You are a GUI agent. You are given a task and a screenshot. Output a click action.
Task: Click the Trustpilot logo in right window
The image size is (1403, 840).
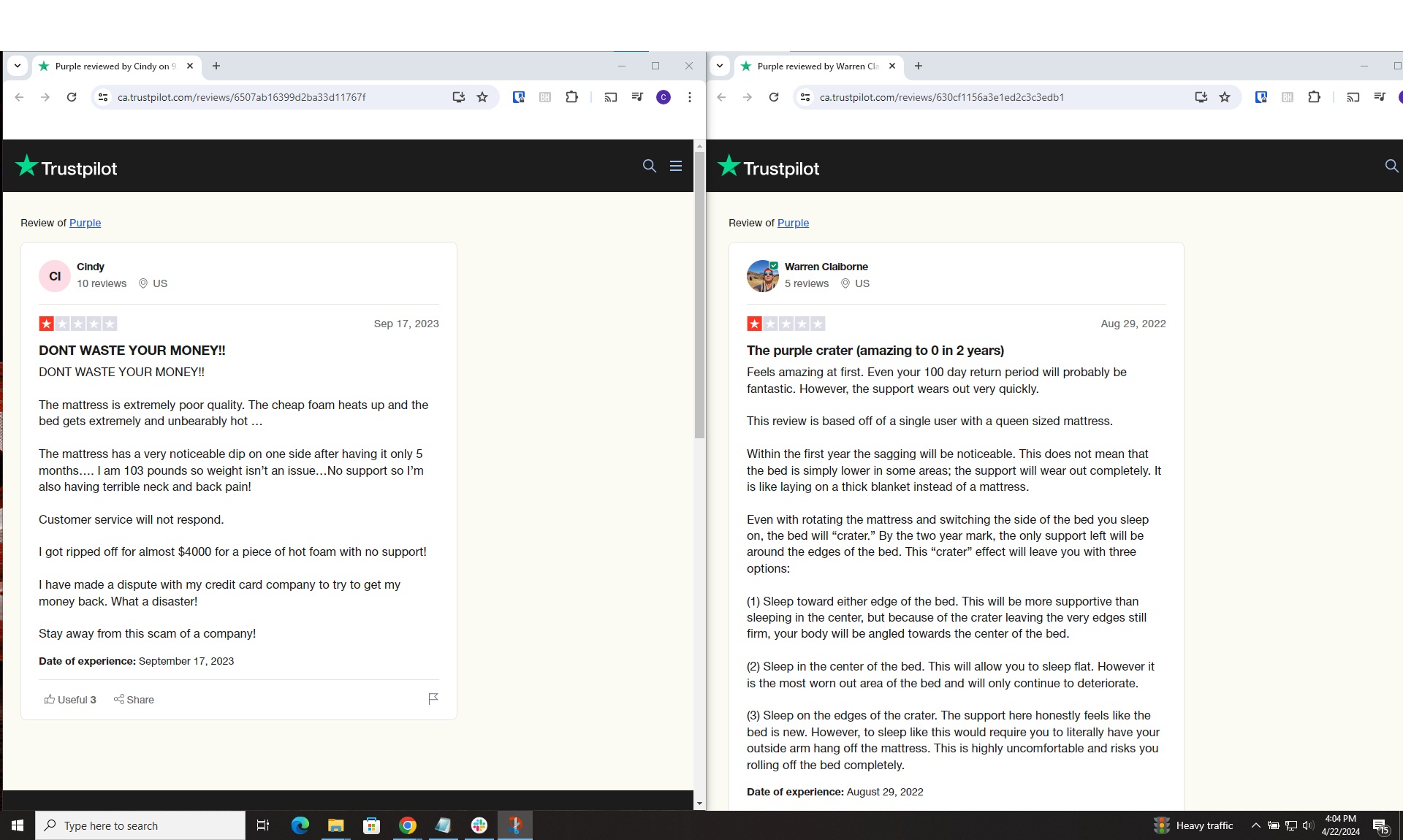(769, 167)
